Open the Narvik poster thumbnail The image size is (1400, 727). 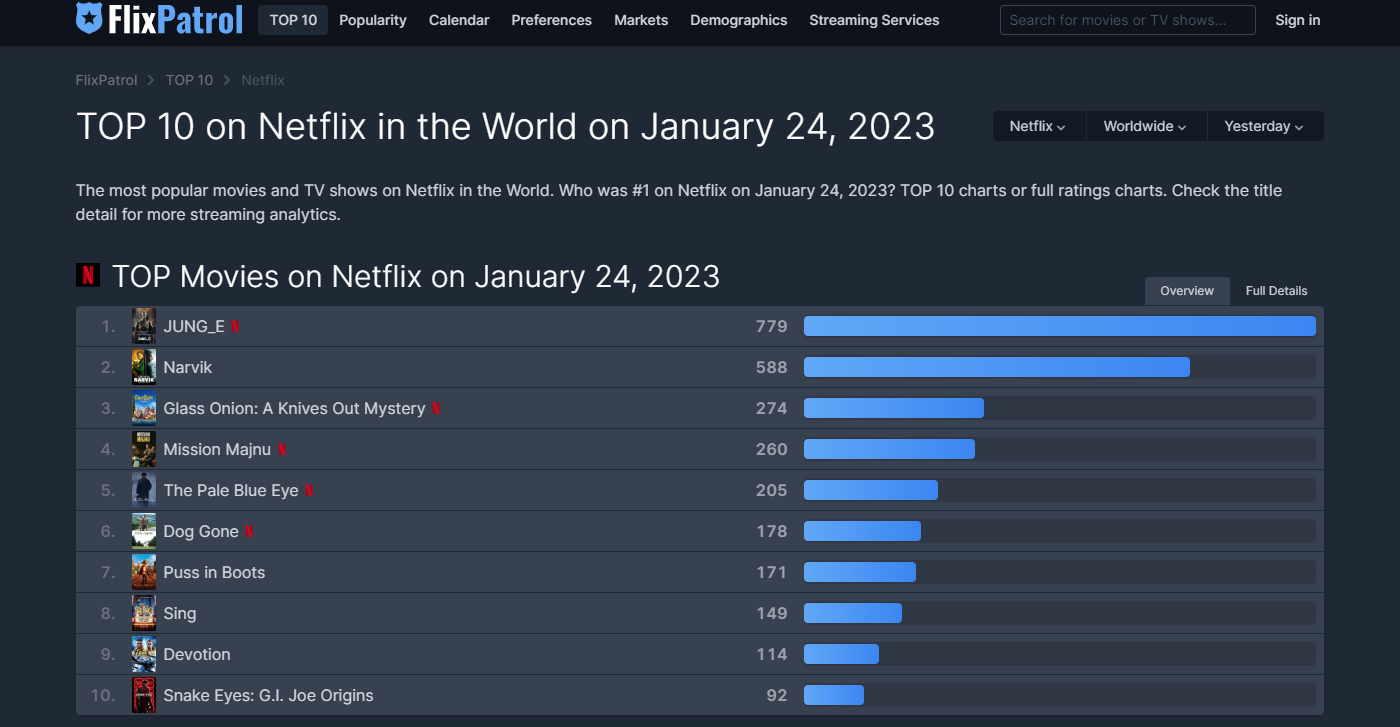pyautogui.click(x=144, y=367)
